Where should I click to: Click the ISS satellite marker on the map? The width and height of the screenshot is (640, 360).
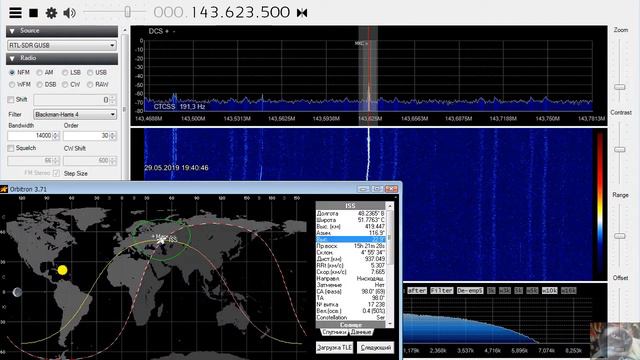(162, 241)
